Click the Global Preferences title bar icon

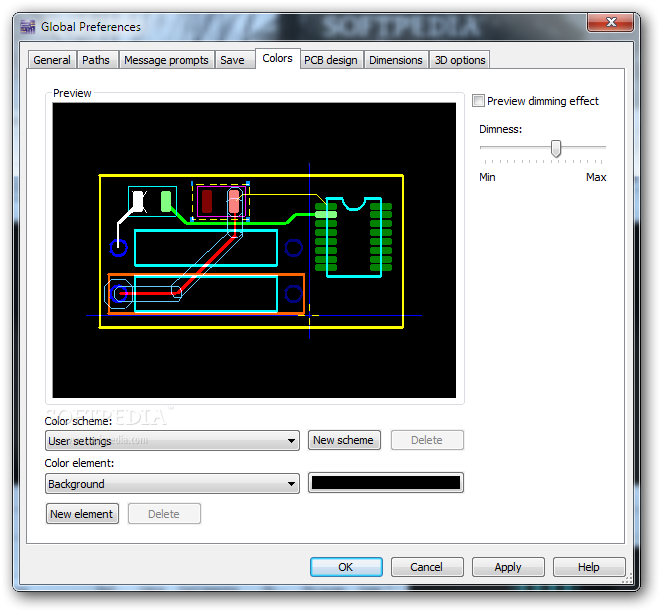pyautogui.click(x=28, y=27)
